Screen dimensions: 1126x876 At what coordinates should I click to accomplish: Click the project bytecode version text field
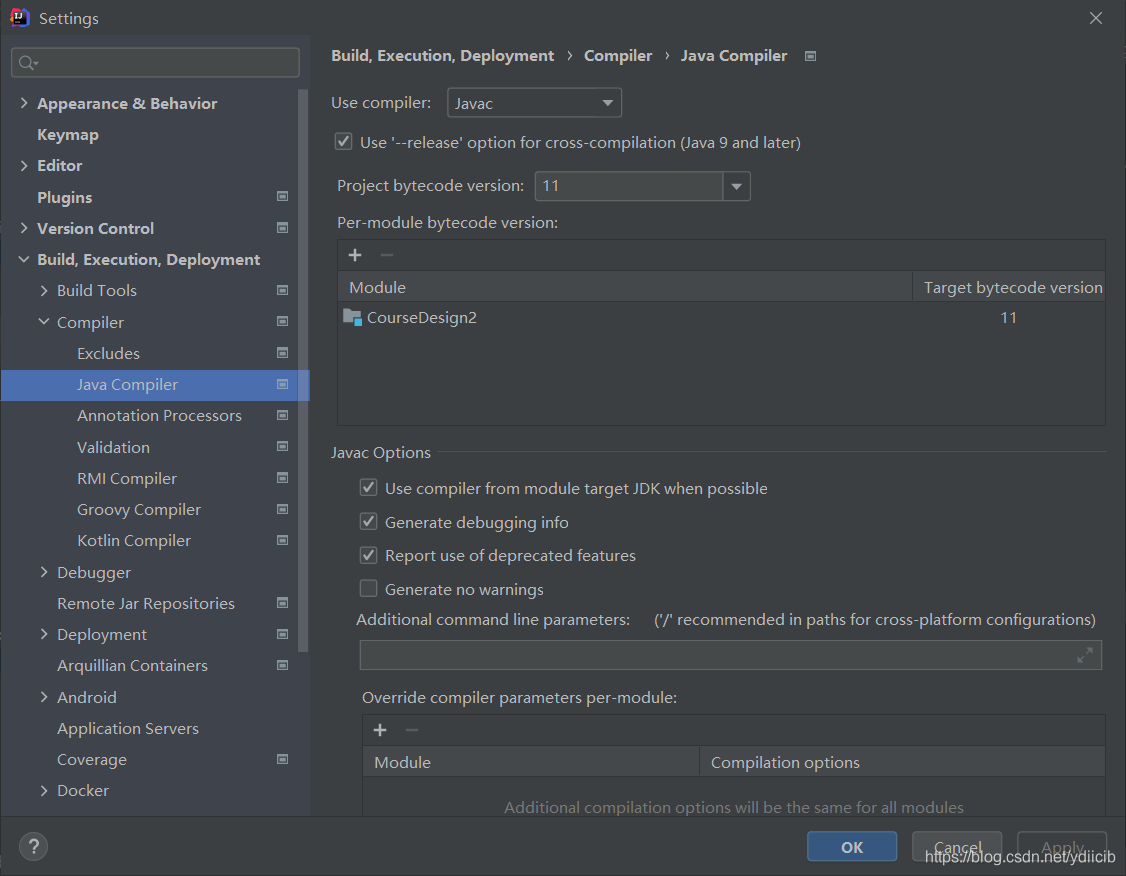(629, 186)
